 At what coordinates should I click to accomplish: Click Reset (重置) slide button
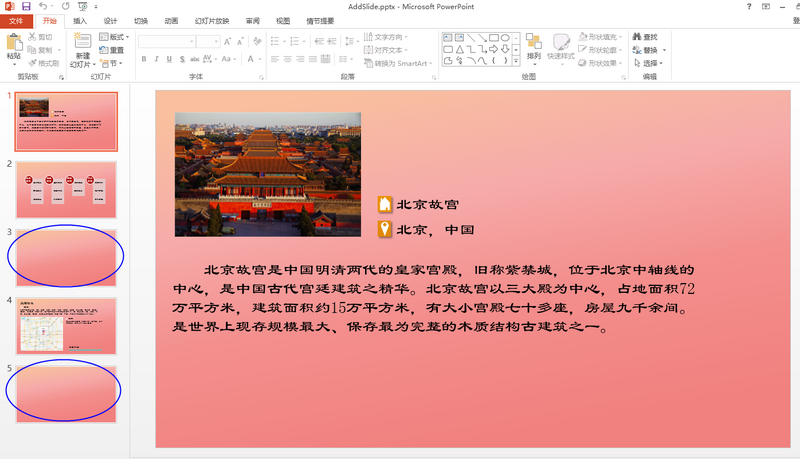click(112, 50)
